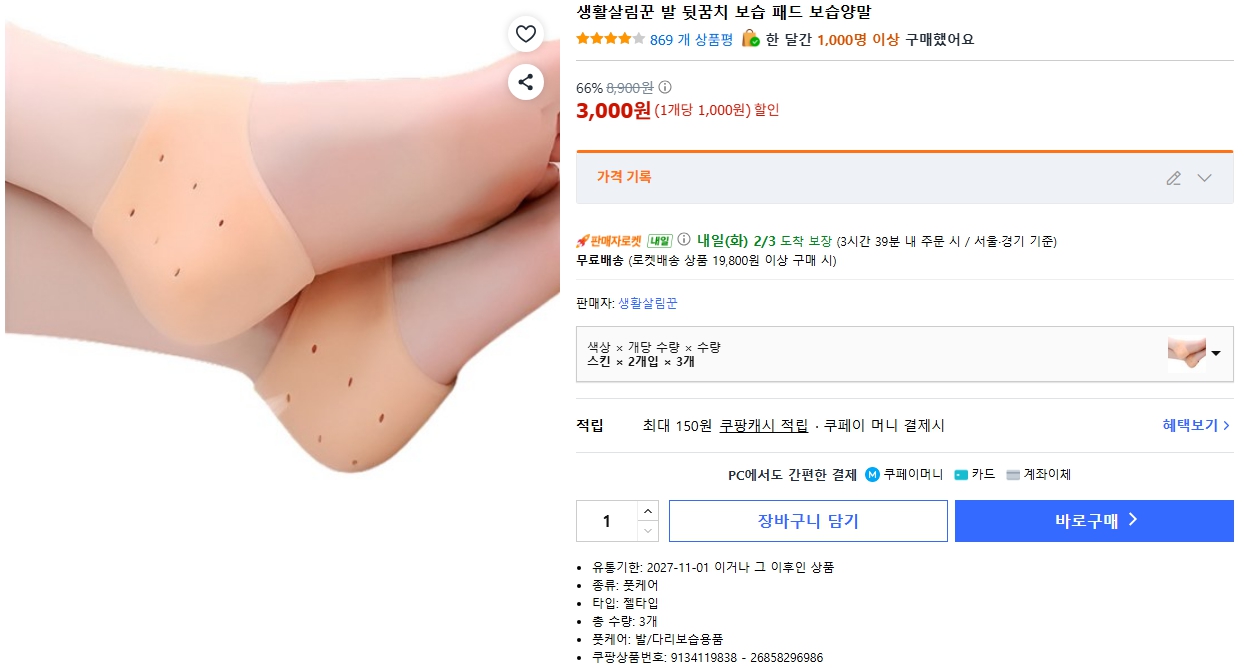Click the 카드 payment icon
The height and width of the screenshot is (669, 1244).
(x=961, y=474)
